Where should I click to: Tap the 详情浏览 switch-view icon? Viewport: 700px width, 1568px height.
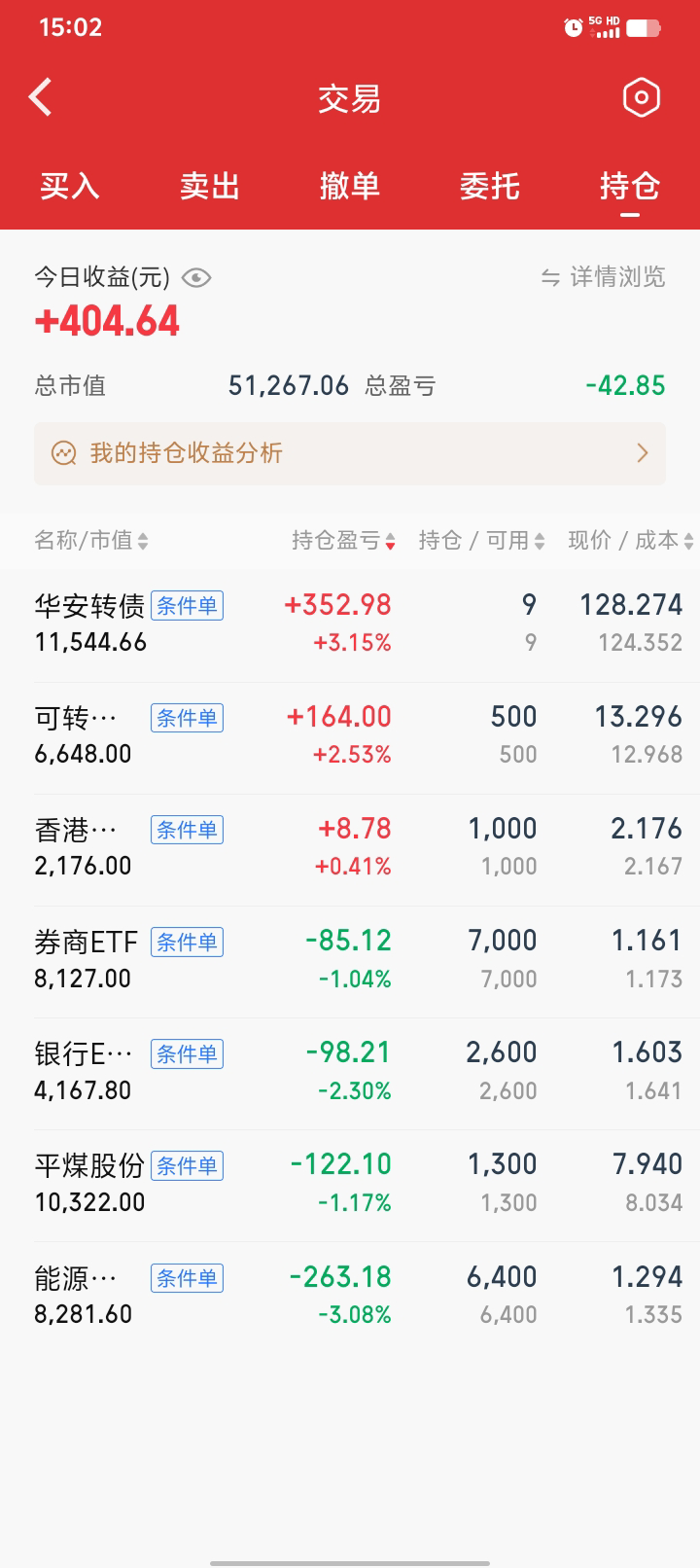click(550, 278)
